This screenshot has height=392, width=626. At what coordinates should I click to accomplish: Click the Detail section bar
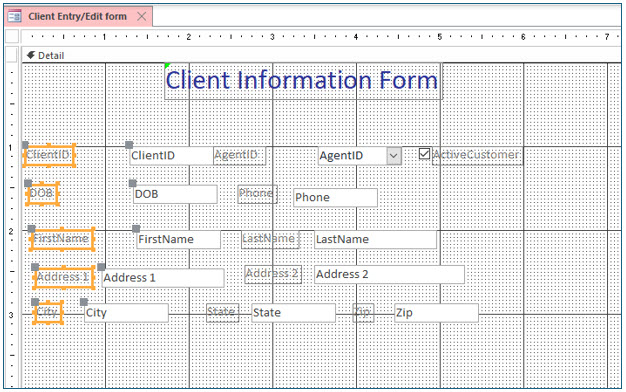(x=321, y=55)
